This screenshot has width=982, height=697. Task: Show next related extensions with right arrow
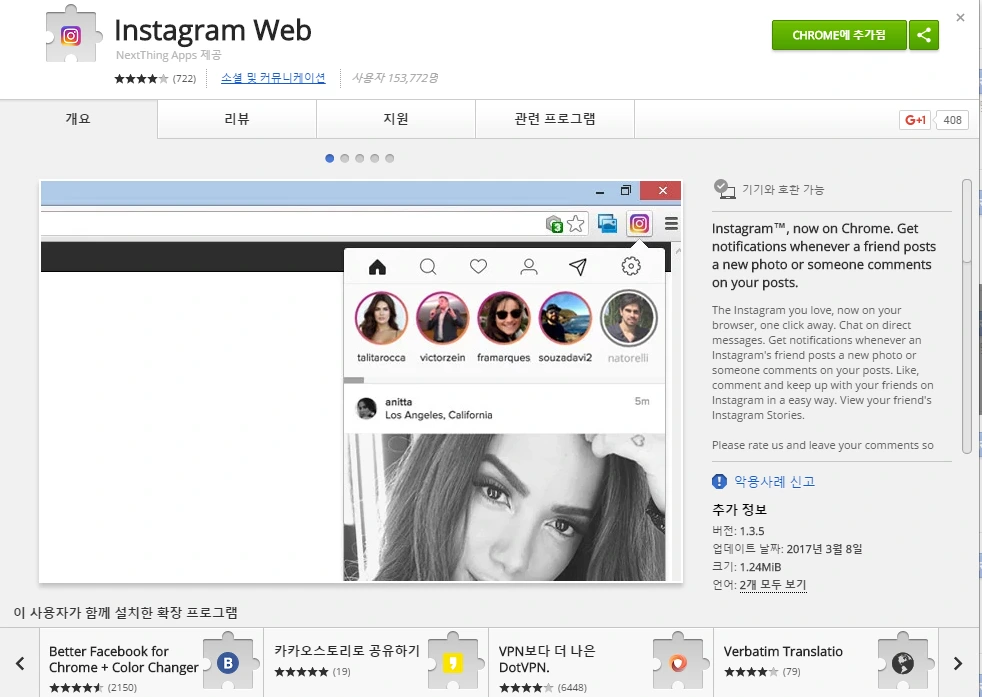958,663
